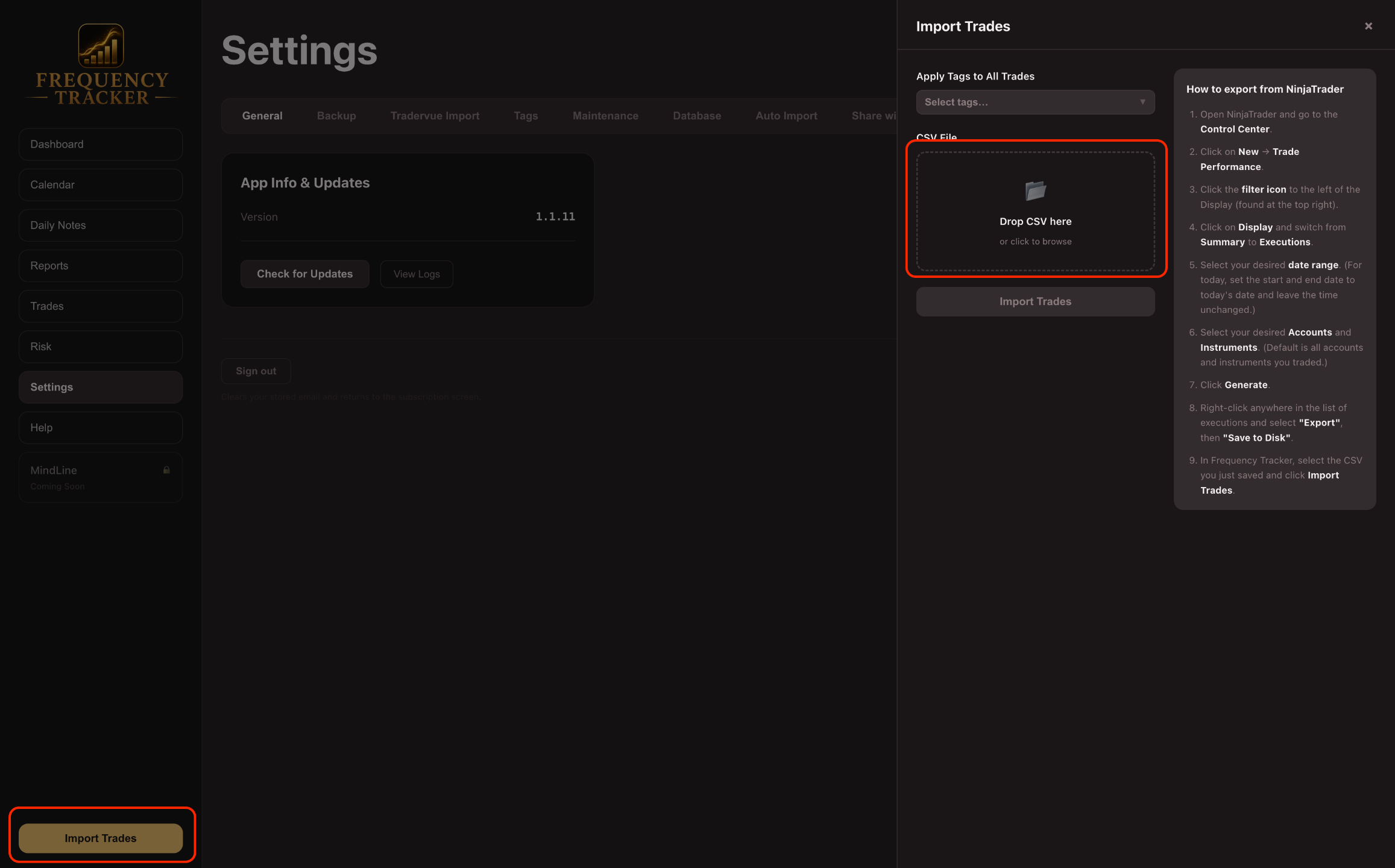
Task: Click the Accounts and Instruments step
Action: [1275, 347]
